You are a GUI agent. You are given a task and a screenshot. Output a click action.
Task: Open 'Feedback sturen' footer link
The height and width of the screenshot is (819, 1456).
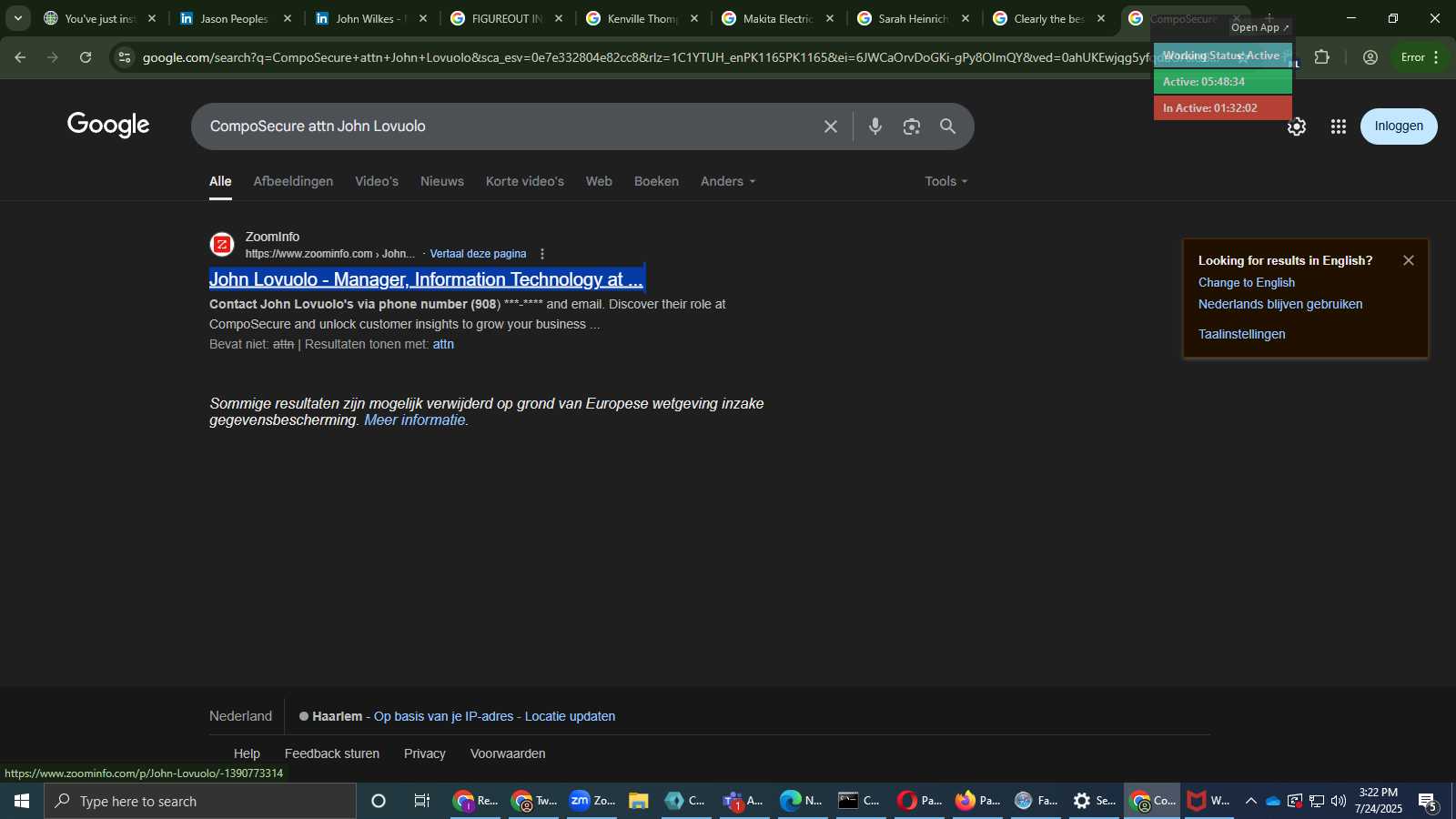point(331,753)
